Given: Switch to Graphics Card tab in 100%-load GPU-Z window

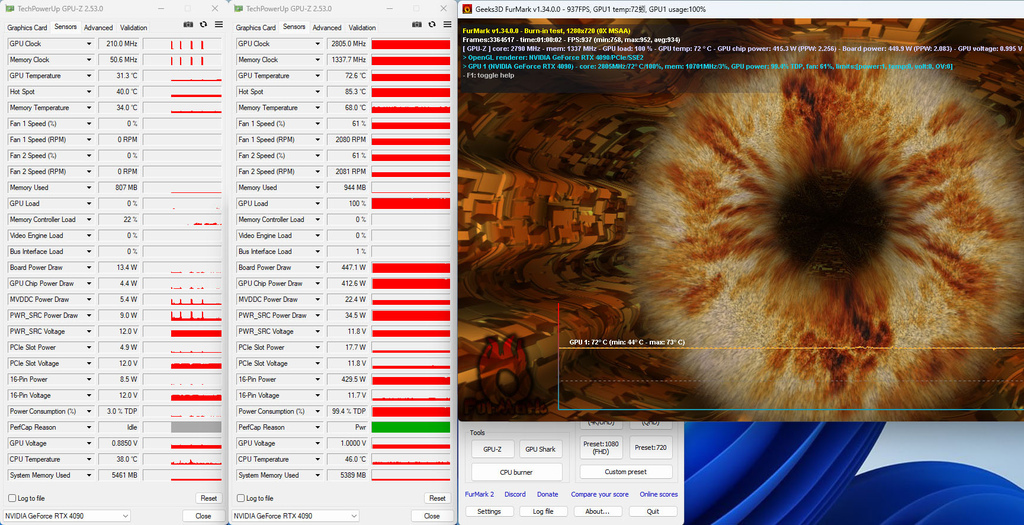Looking at the screenshot, I should (x=255, y=27).
